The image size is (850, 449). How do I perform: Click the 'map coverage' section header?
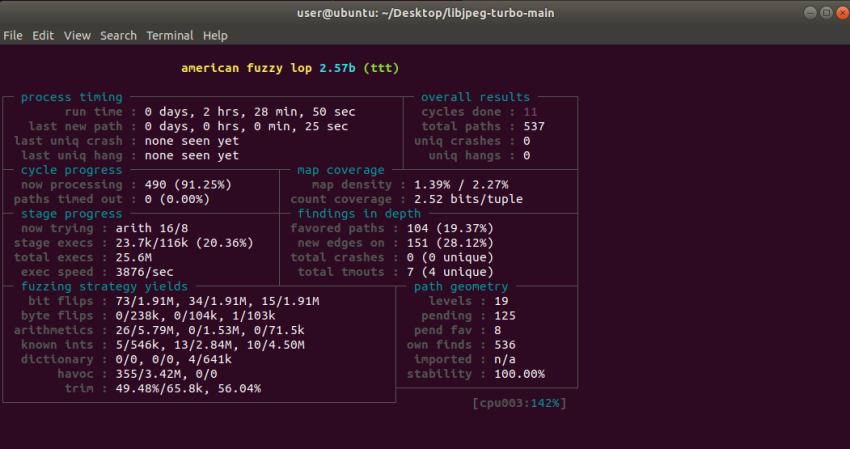point(340,170)
